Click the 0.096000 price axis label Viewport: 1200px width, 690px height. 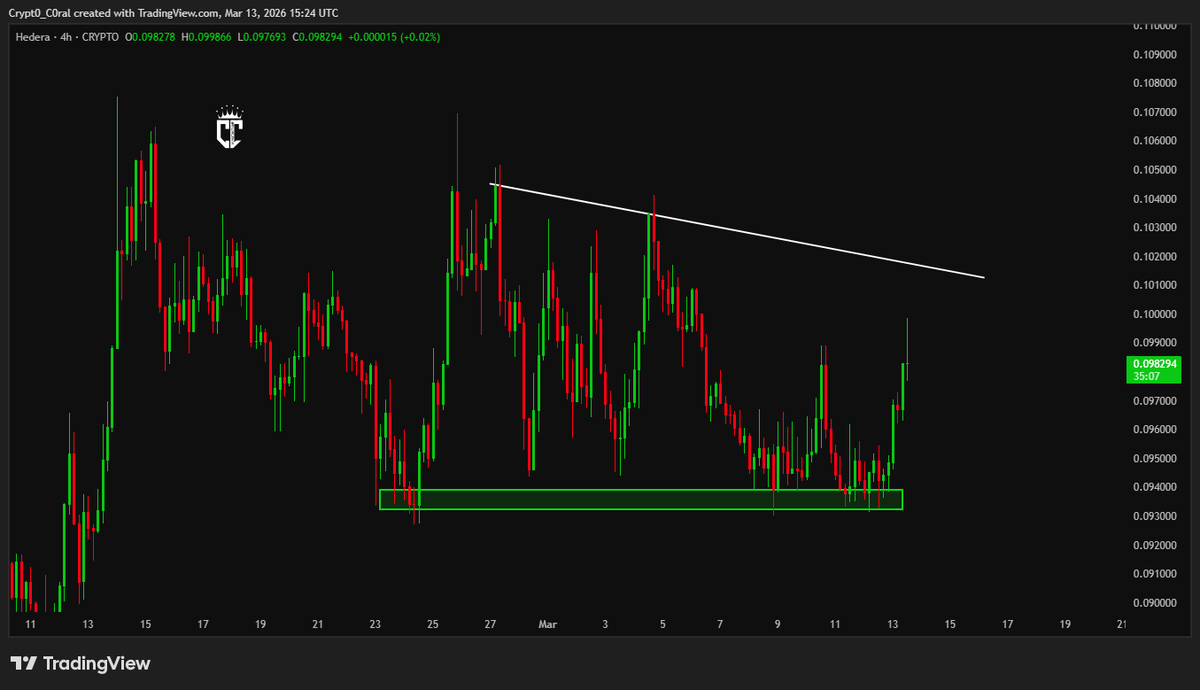coord(1153,430)
